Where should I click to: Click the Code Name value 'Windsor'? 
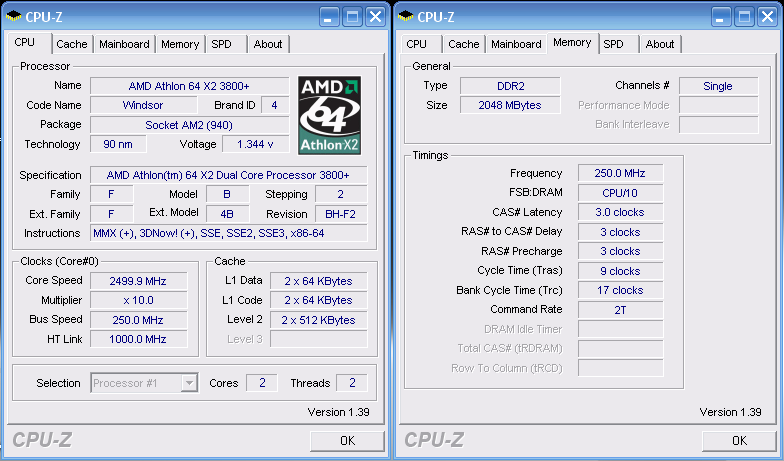144,105
